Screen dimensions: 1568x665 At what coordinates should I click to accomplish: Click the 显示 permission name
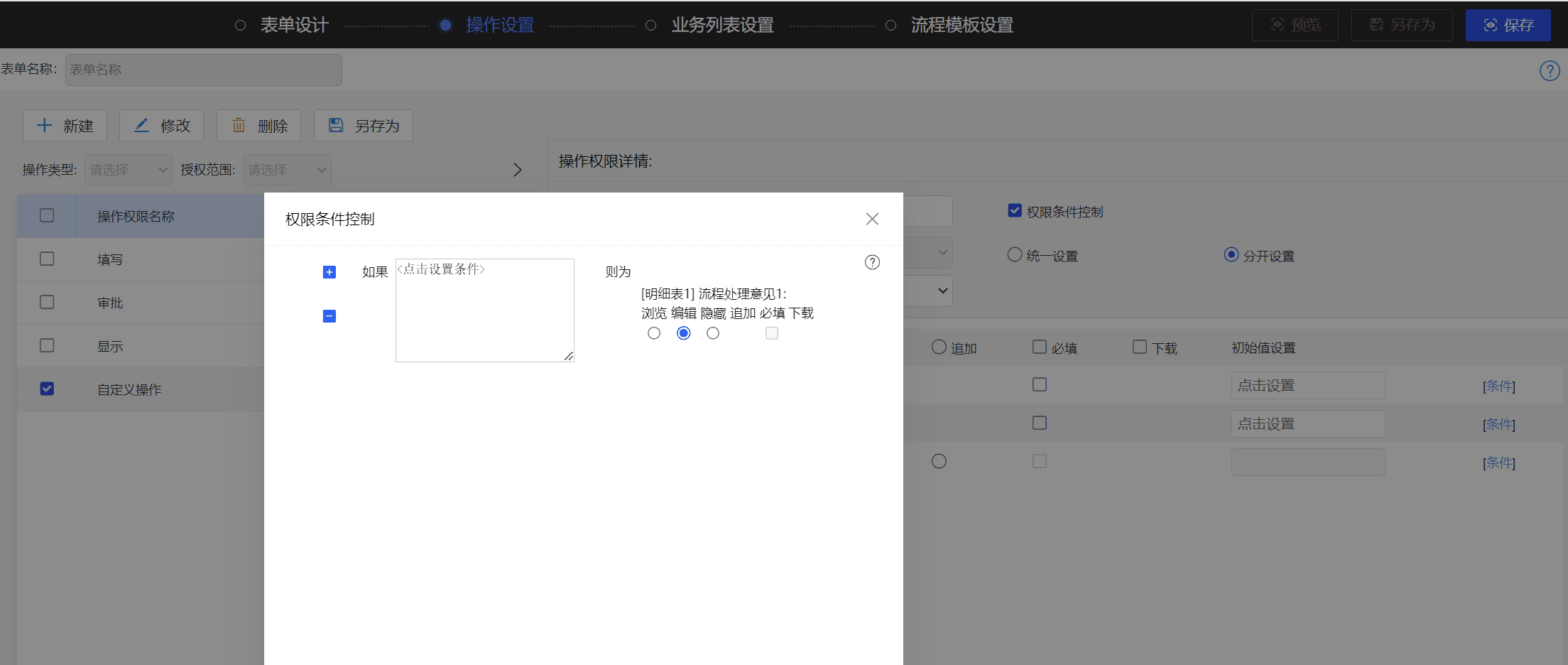click(x=110, y=347)
